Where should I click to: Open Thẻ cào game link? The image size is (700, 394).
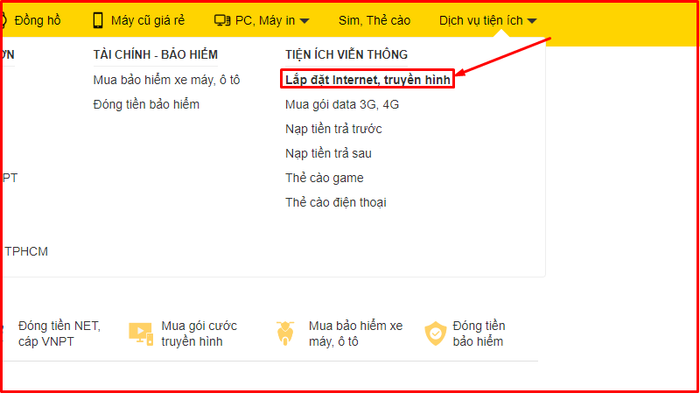tap(324, 178)
